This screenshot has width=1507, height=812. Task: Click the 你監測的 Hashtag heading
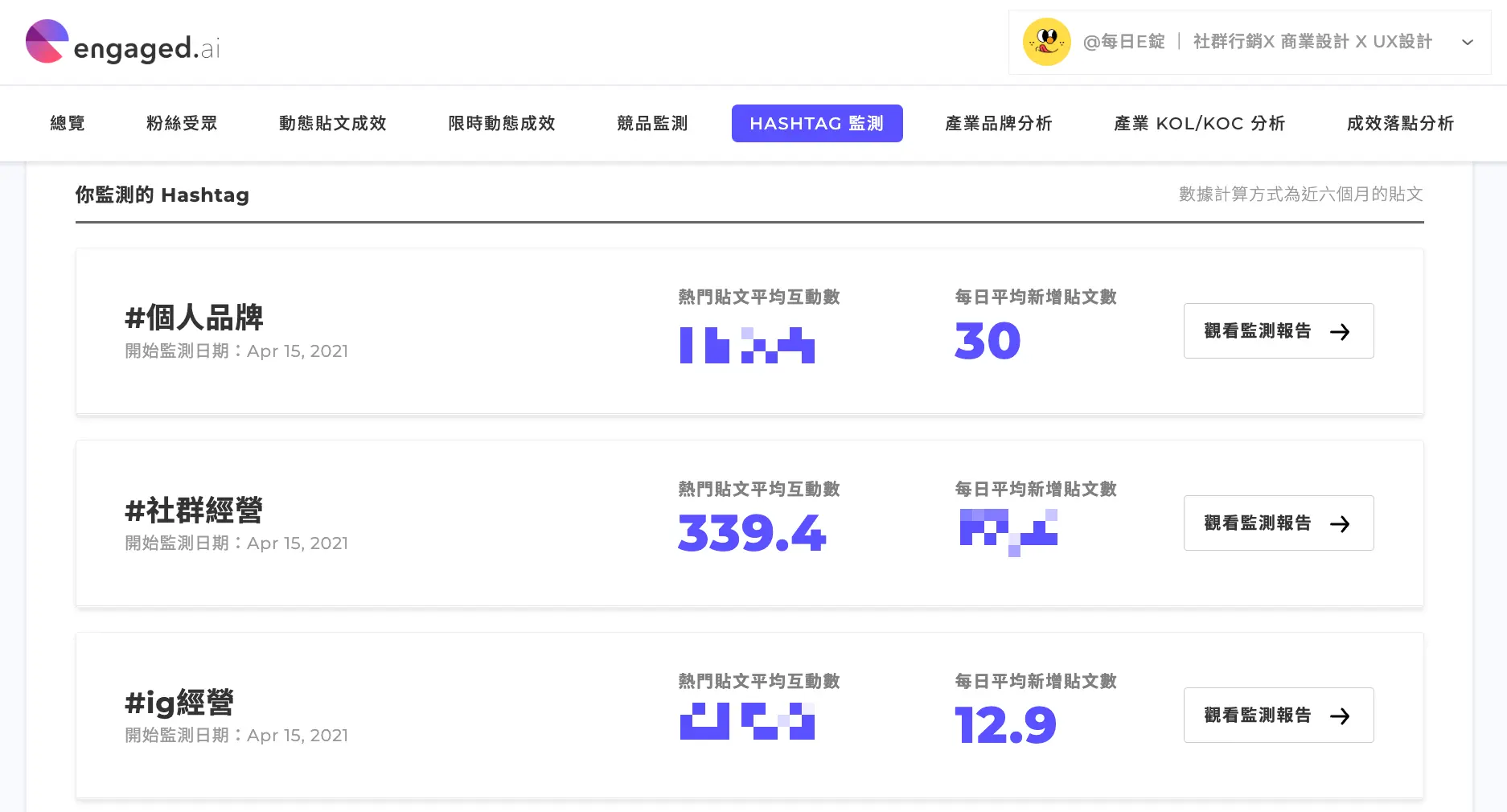[x=162, y=195]
